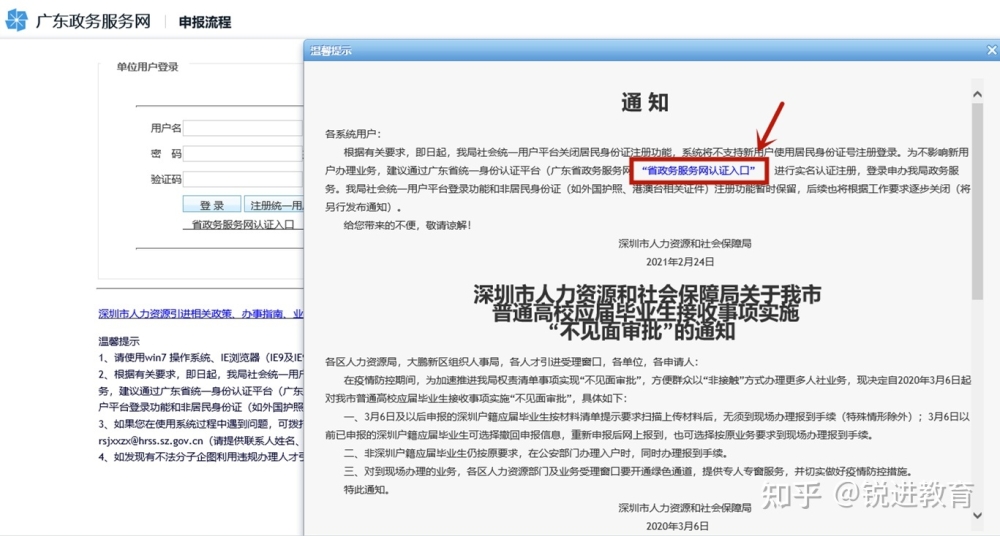Screen dimensions: 1000x536
Task: Click the 验证码 input field
Action: [x=243, y=179]
